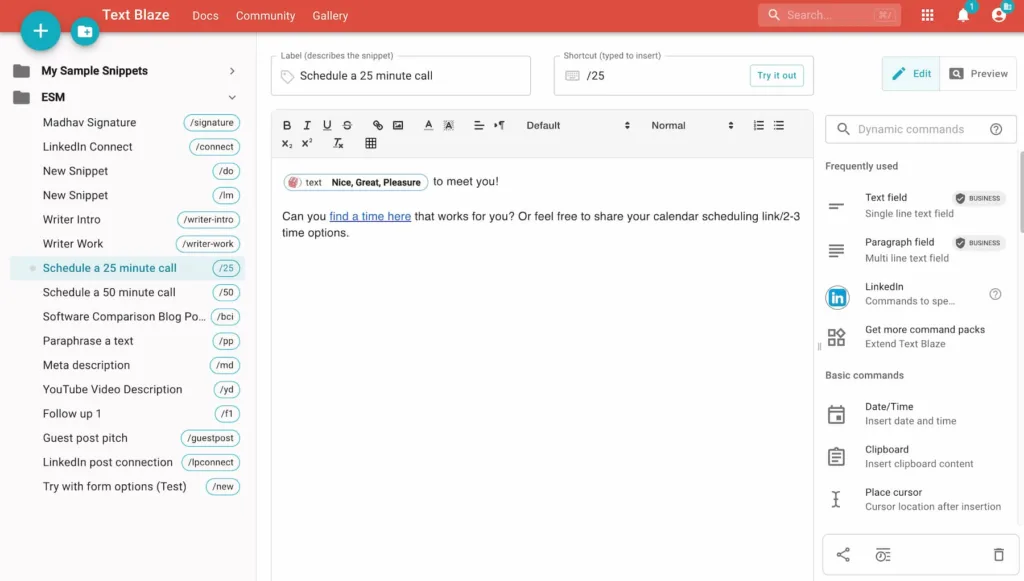This screenshot has height=581, width=1024.
Task: Toggle italic formatting in editor toolbar
Action: (x=307, y=125)
